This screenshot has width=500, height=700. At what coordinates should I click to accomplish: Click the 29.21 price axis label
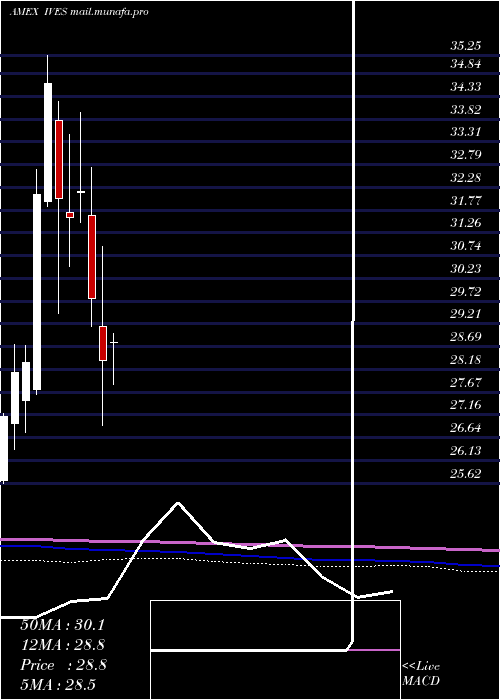pyautogui.click(x=466, y=314)
